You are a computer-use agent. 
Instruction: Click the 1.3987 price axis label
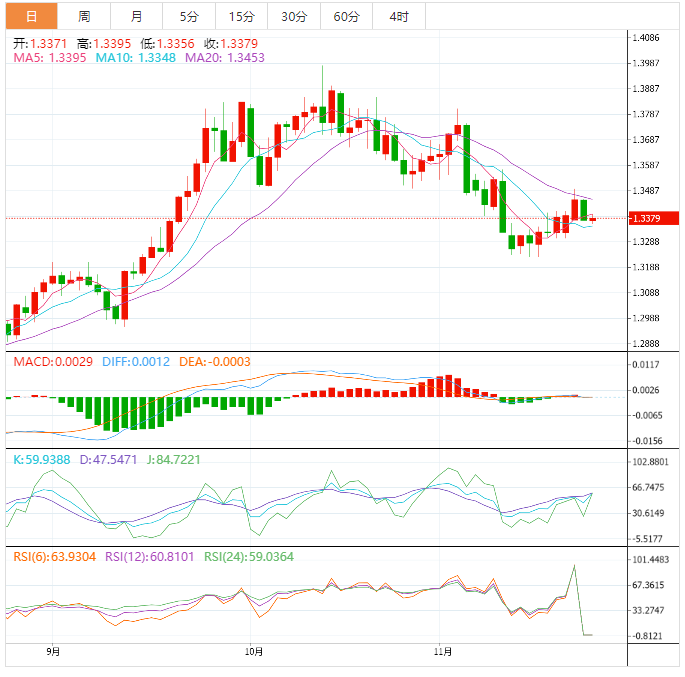(x=646, y=63)
